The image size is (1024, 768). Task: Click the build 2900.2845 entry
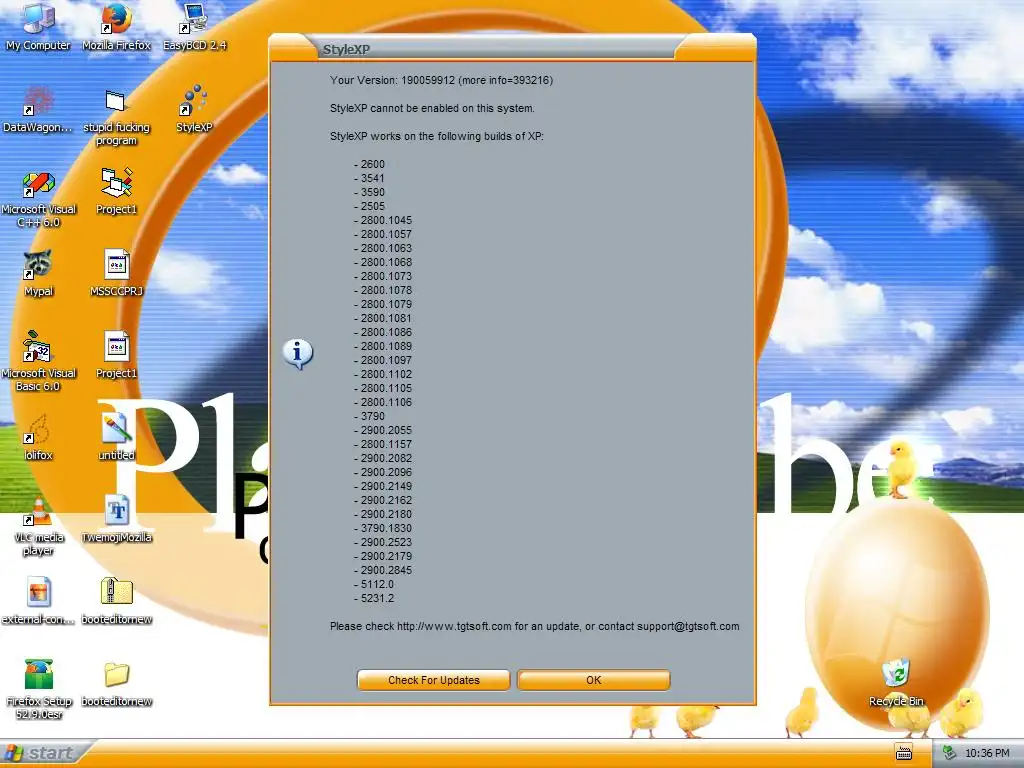coord(383,570)
